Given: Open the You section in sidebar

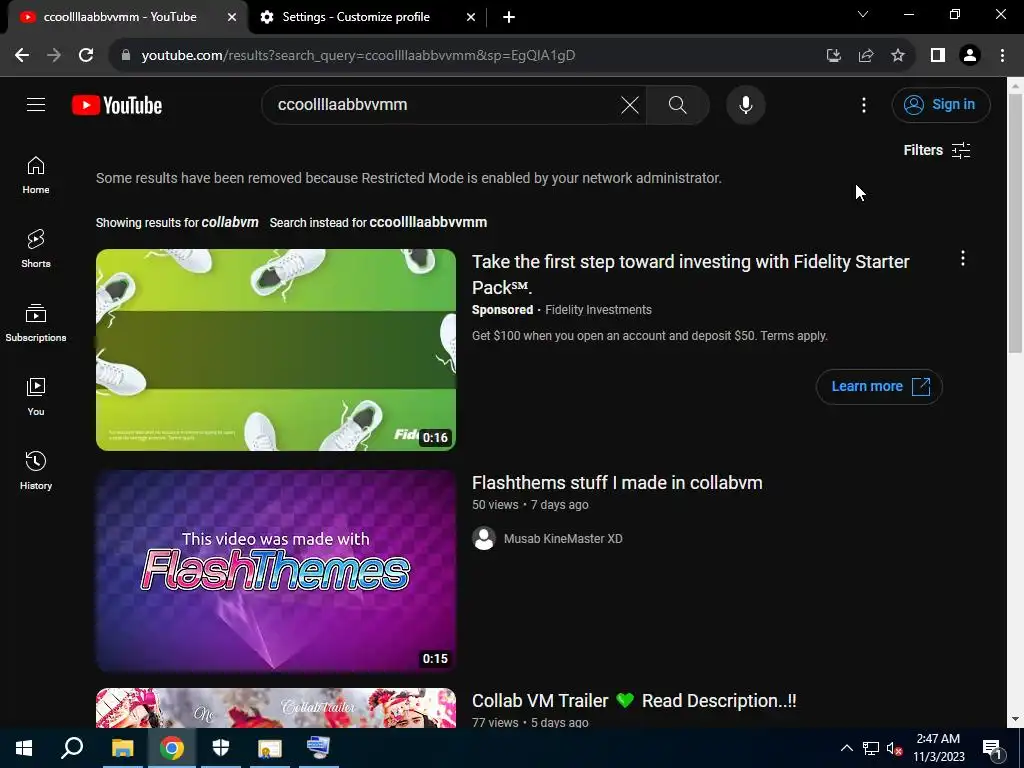Looking at the screenshot, I should 36,396.
